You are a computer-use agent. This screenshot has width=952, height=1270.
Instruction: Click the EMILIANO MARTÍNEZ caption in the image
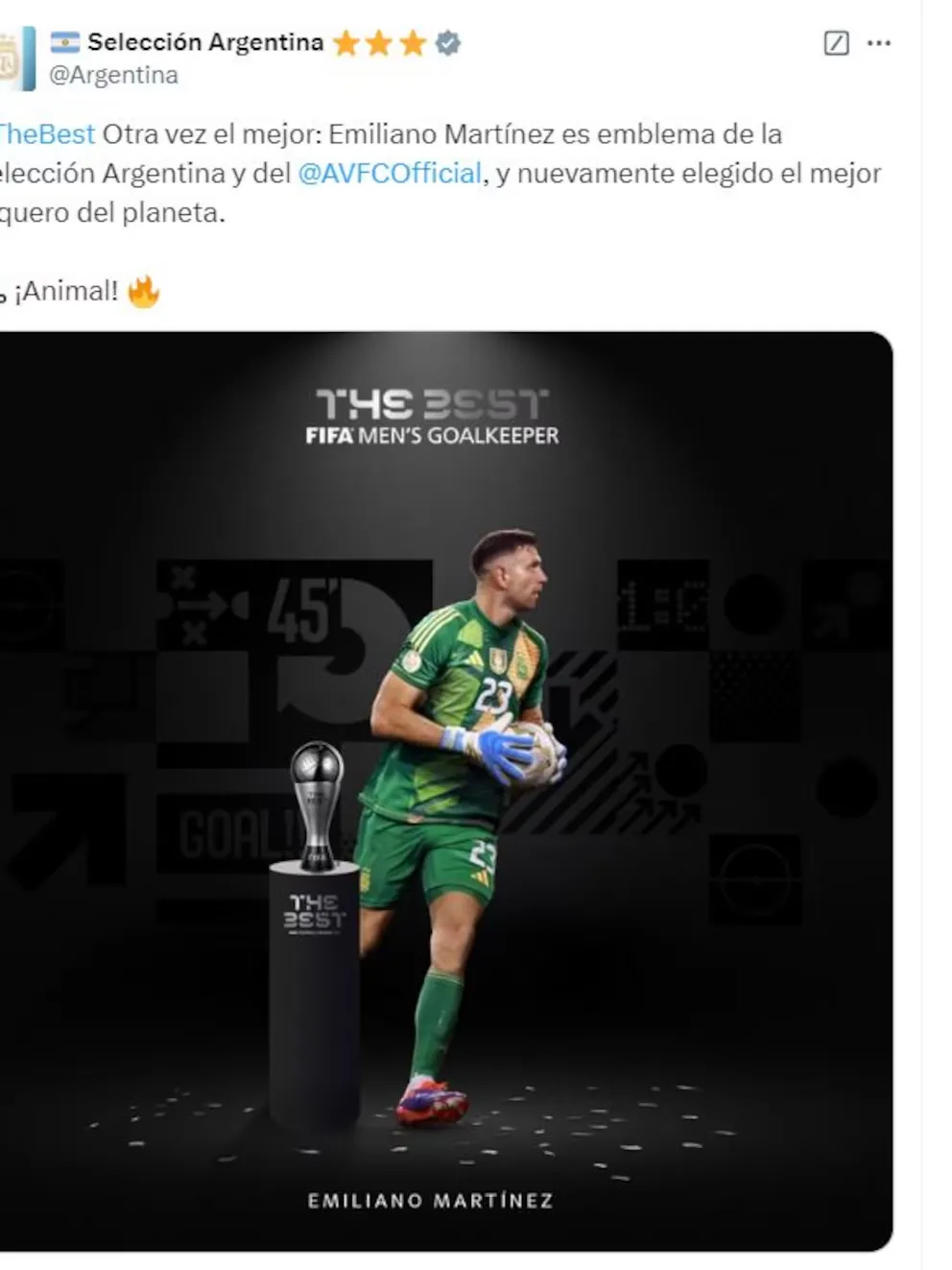[430, 1200]
